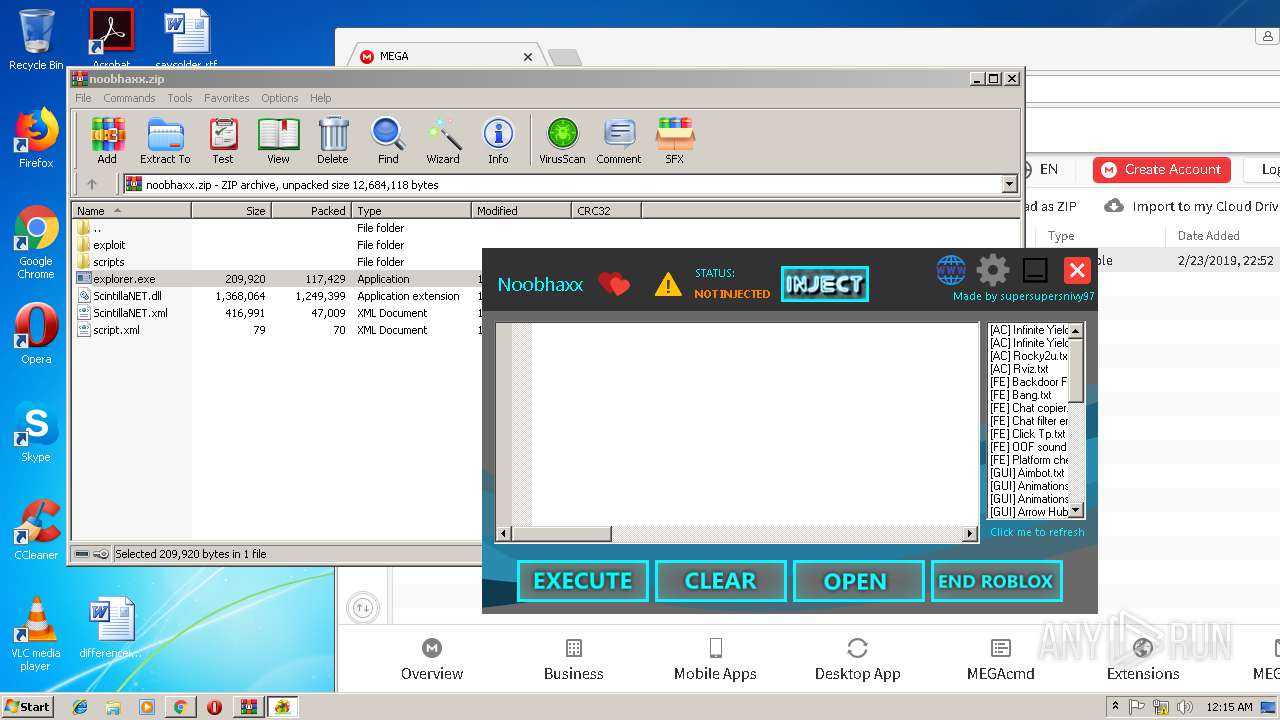Select the MEGA browser tab

[446, 56]
